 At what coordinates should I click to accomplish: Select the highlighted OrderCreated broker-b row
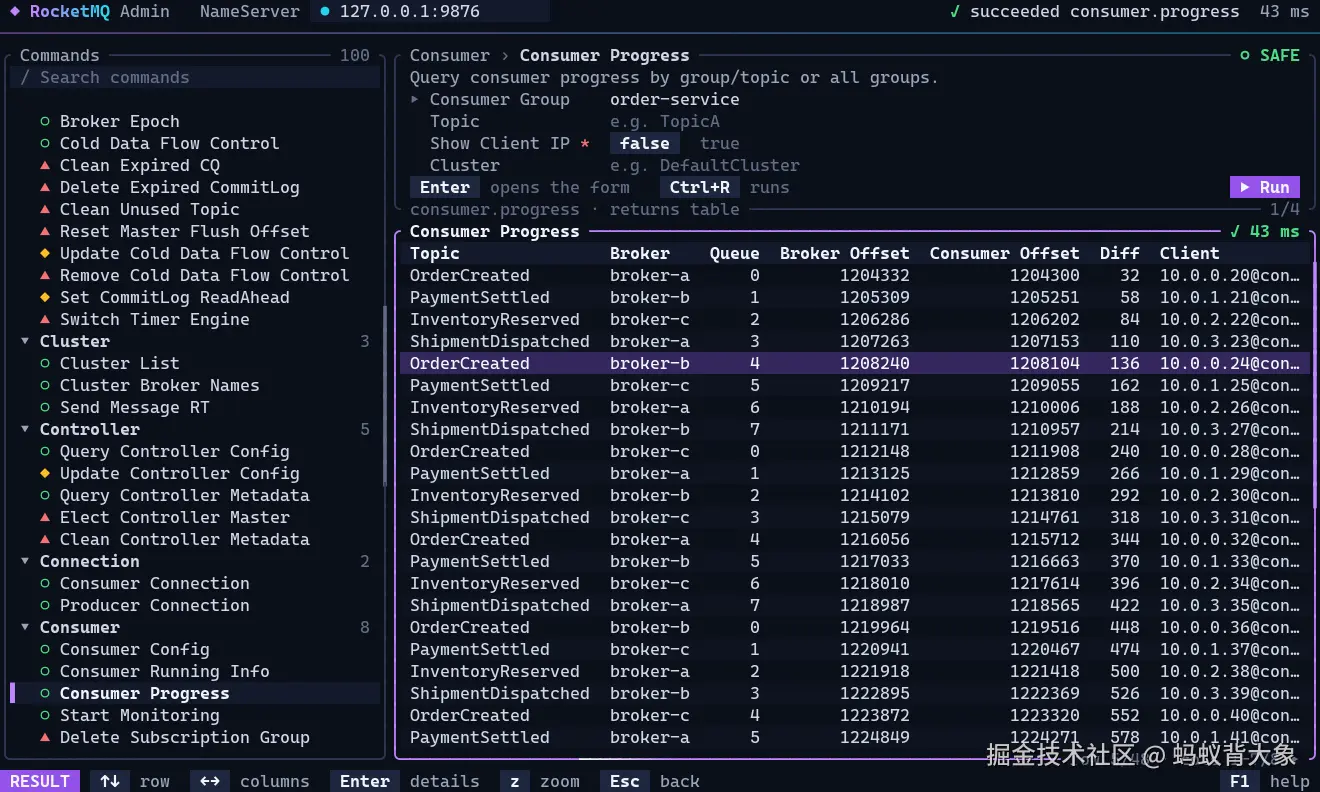(855, 364)
